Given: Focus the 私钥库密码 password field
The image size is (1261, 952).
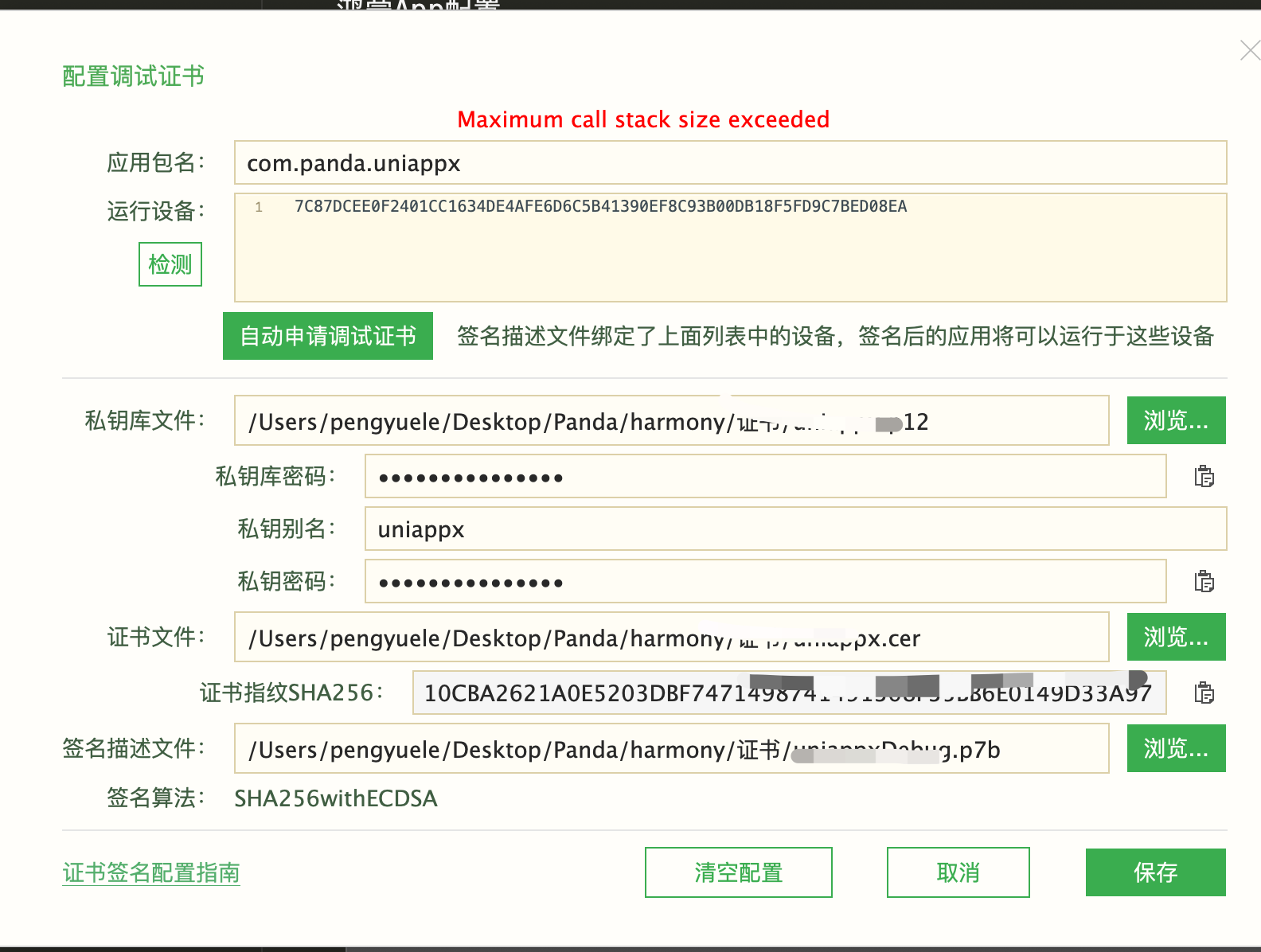Looking at the screenshot, I should point(765,477).
